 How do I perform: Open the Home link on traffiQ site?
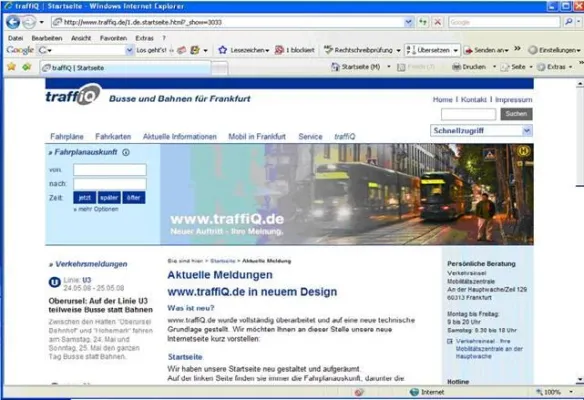coord(442,99)
